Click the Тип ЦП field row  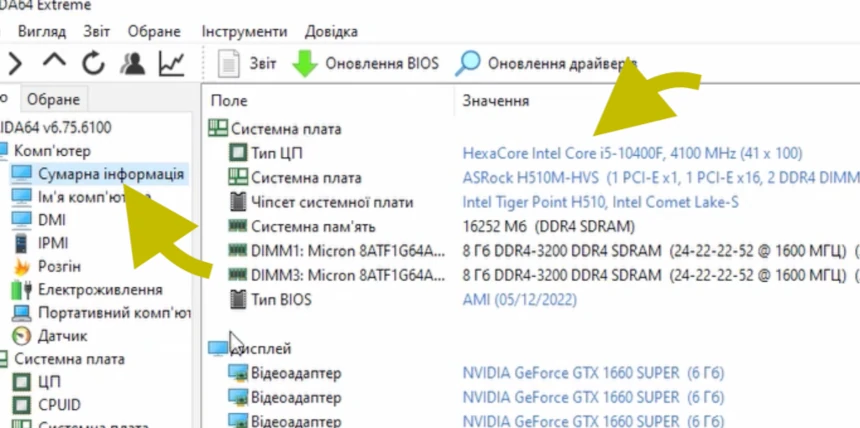click(276, 153)
